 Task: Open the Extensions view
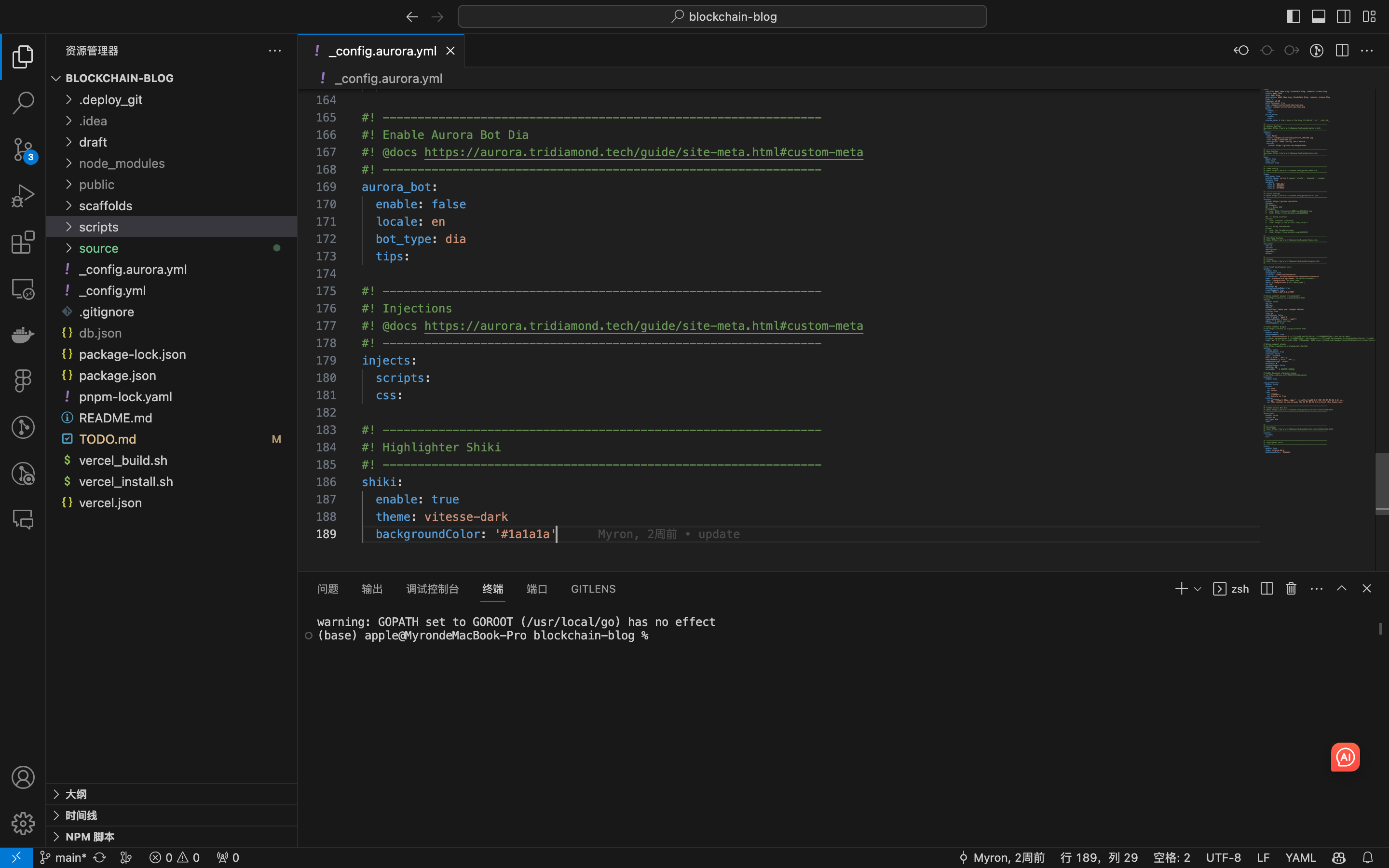(23, 242)
